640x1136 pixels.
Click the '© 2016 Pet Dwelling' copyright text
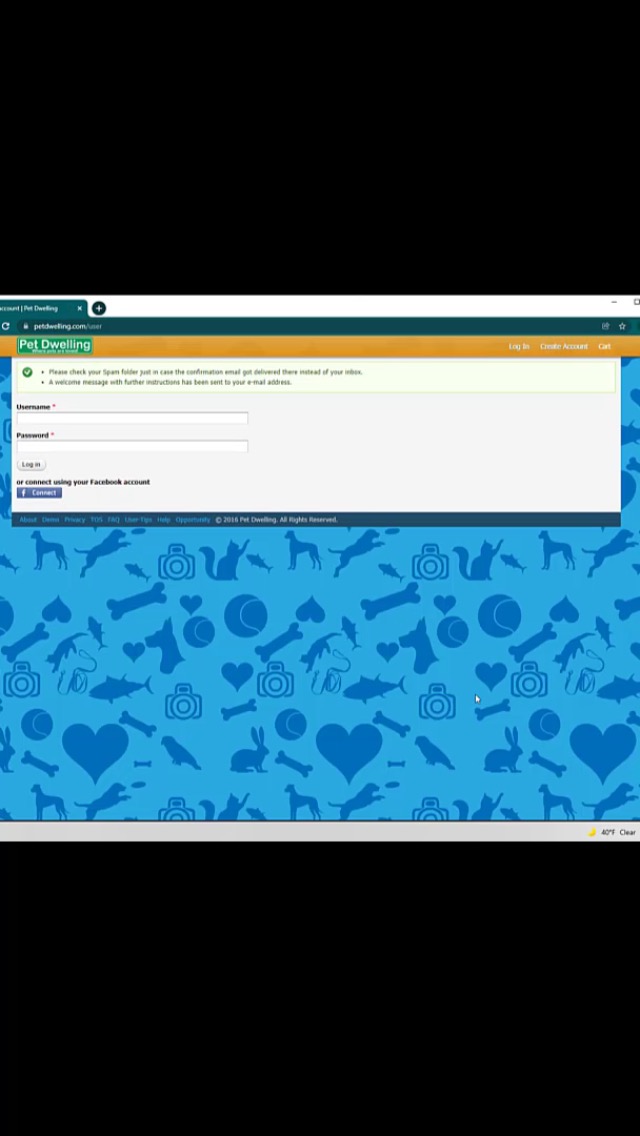click(x=276, y=519)
